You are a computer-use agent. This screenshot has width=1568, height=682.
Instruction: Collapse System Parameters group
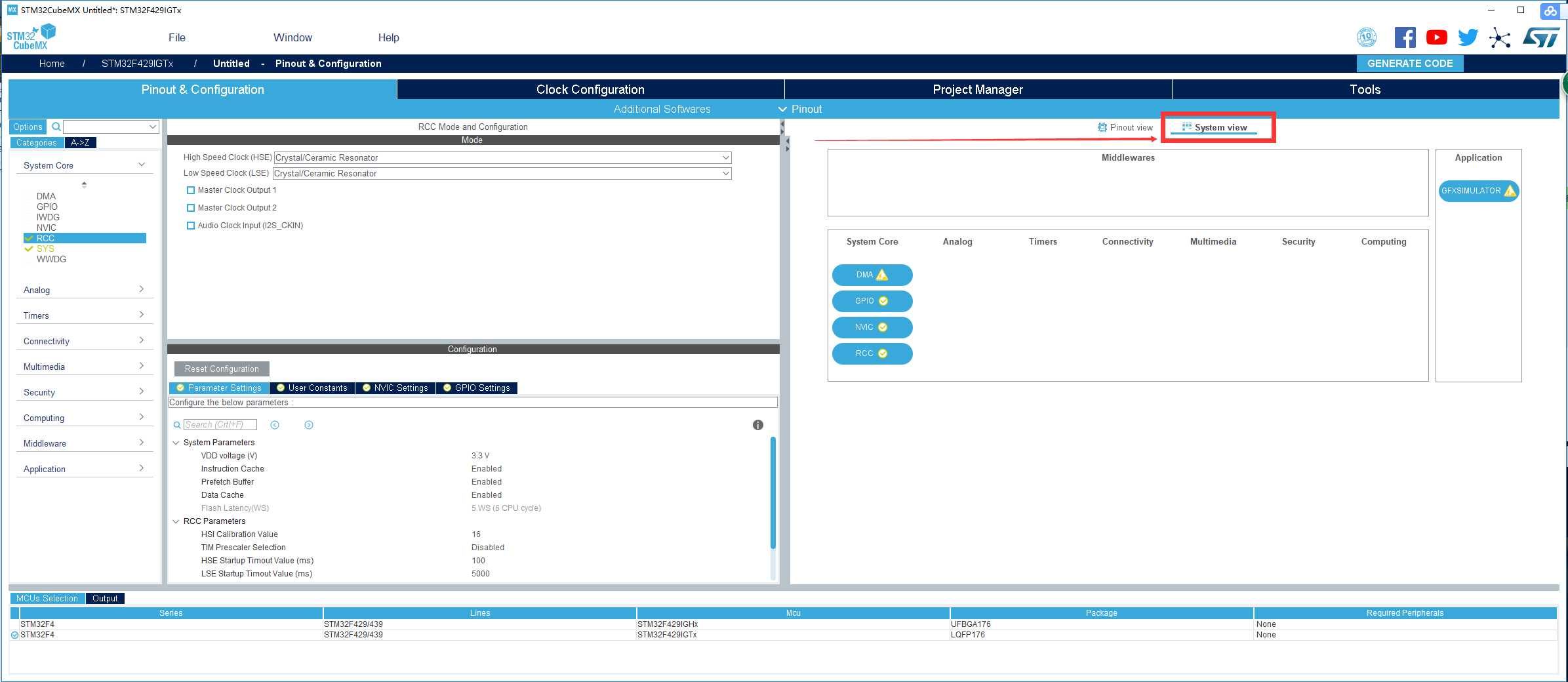(176, 443)
